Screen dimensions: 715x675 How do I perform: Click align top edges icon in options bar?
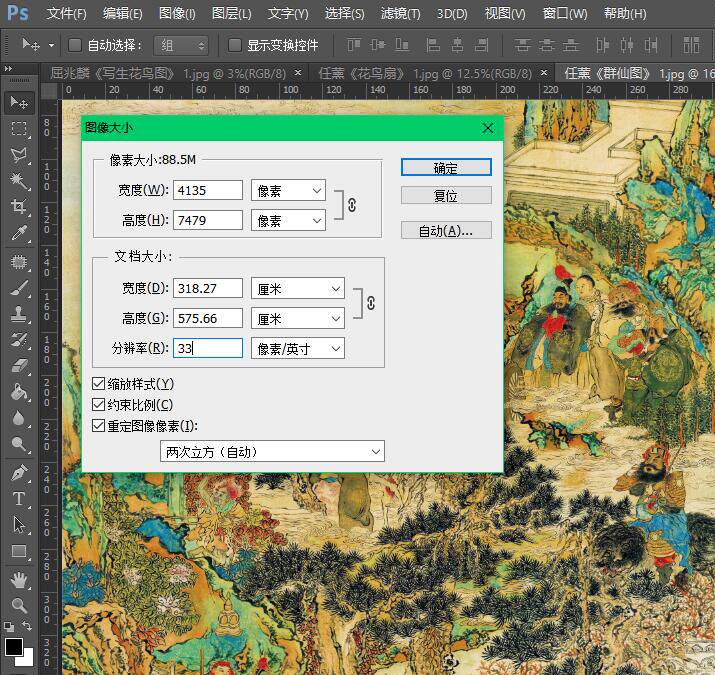[354, 45]
